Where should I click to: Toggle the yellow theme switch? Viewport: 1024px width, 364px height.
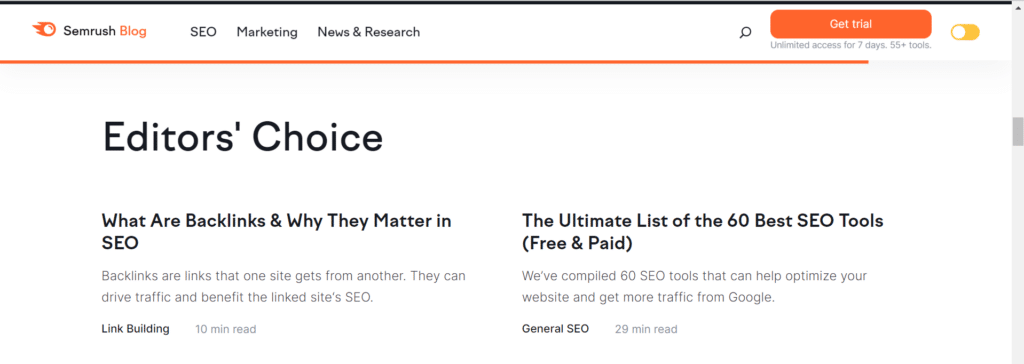[965, 32]
